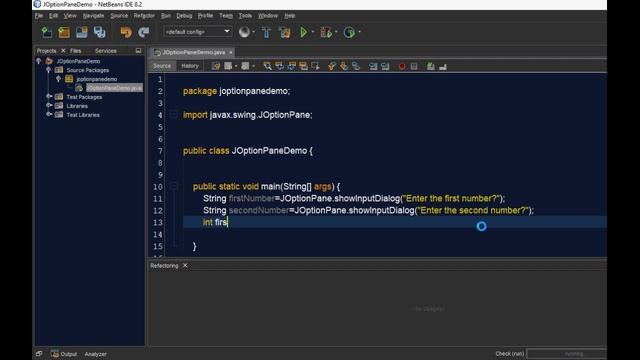The width and height of the screenshot is (640, 360).
Task: Click the Save All toolbar icon
Action: pyautogui.click(x=99, y=32)
